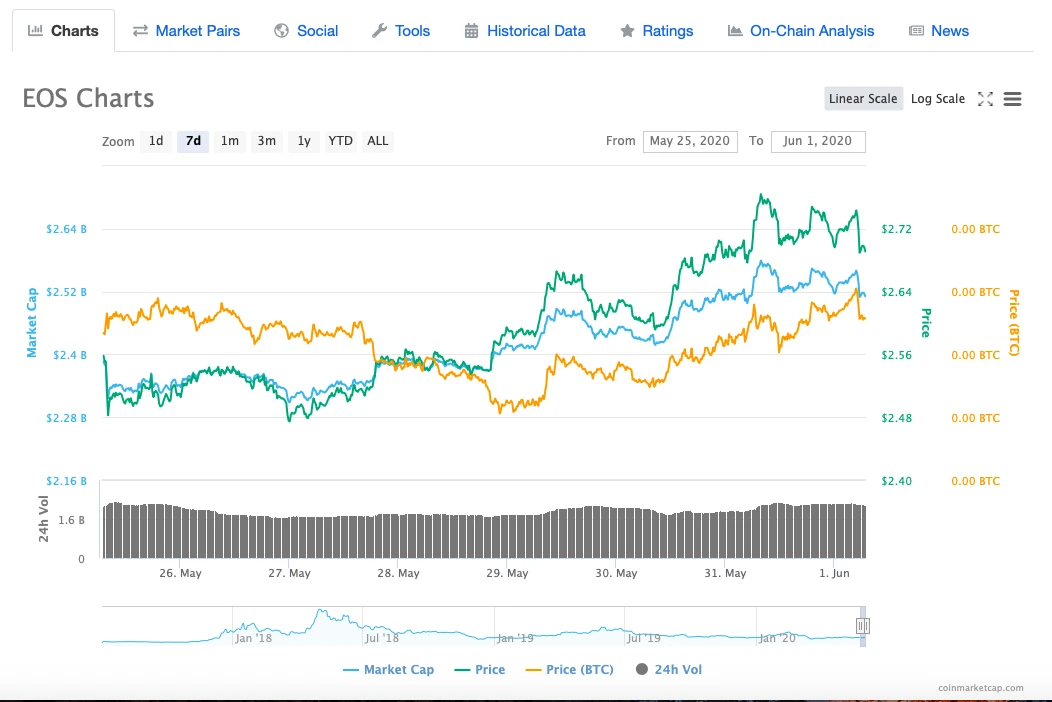Click the $2.28 B market cap axis label
Screen dimensions: 1052x702
[66, 418]
